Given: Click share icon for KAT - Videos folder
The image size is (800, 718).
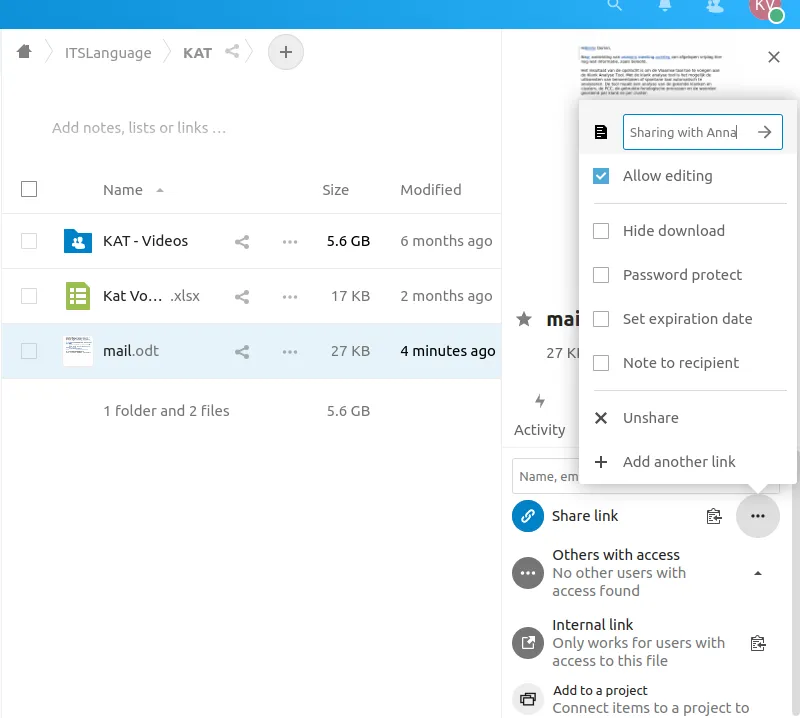Looking at the screenshot, I should click(x=242, y=241).
